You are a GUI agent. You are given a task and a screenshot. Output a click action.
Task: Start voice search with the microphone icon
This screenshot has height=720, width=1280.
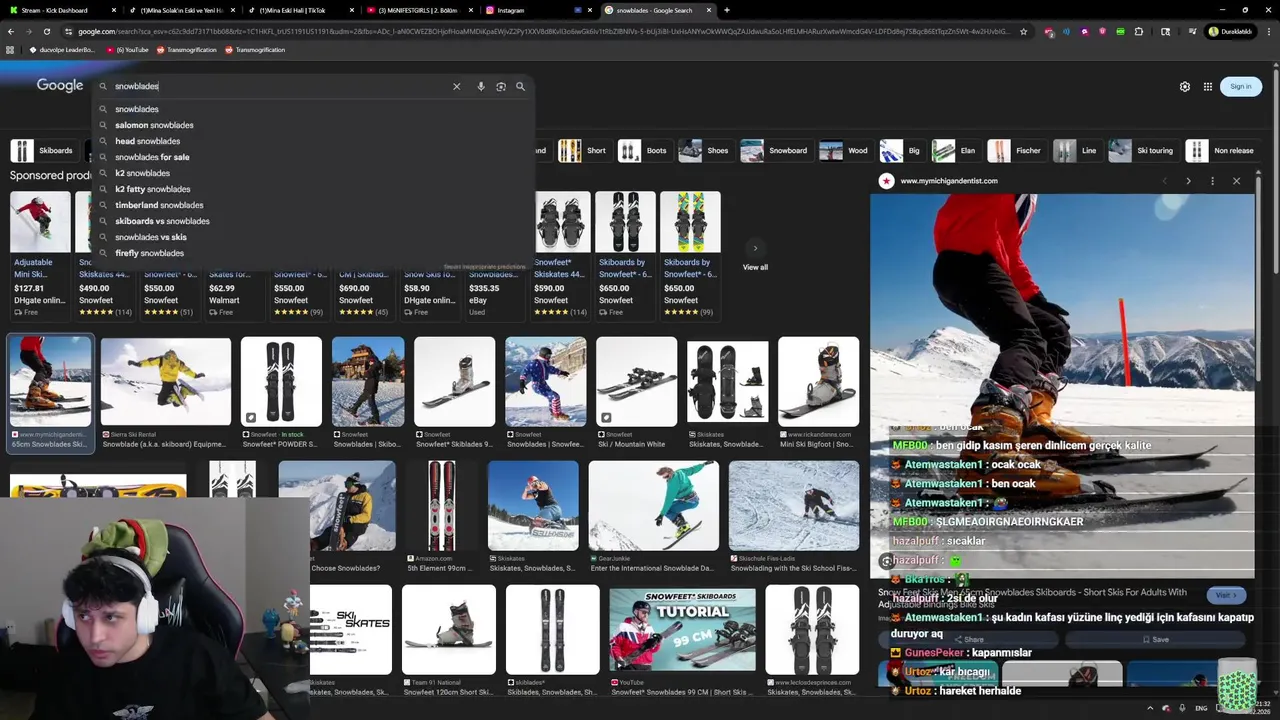point(481,86)
